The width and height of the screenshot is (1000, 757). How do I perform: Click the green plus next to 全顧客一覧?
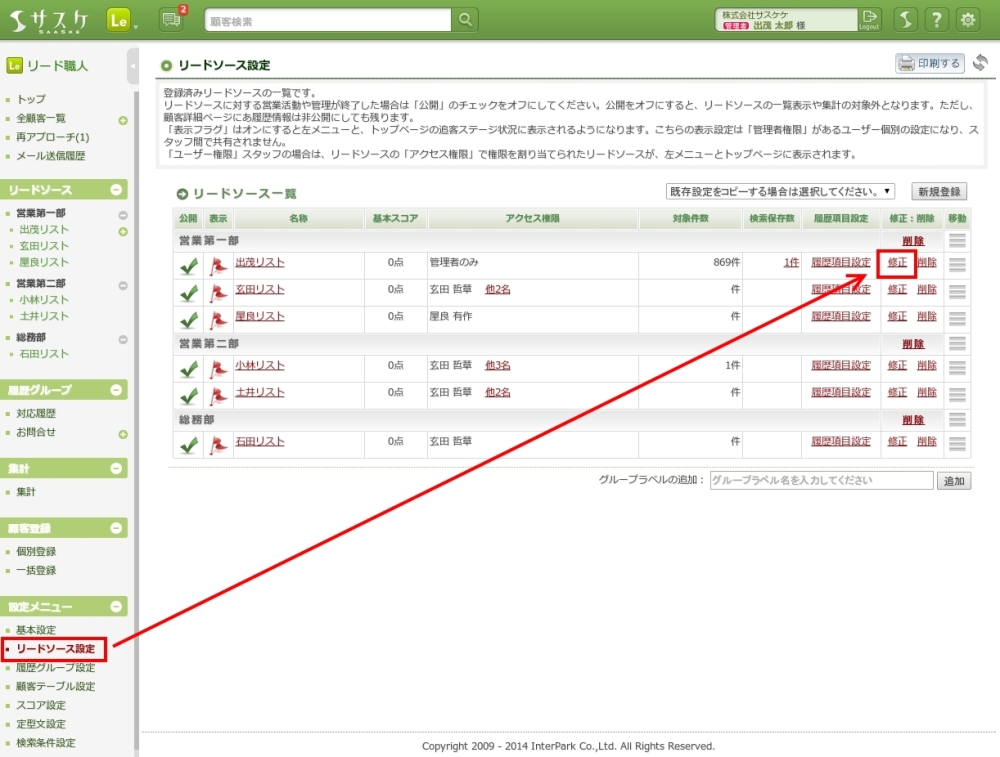pos(123,120)
